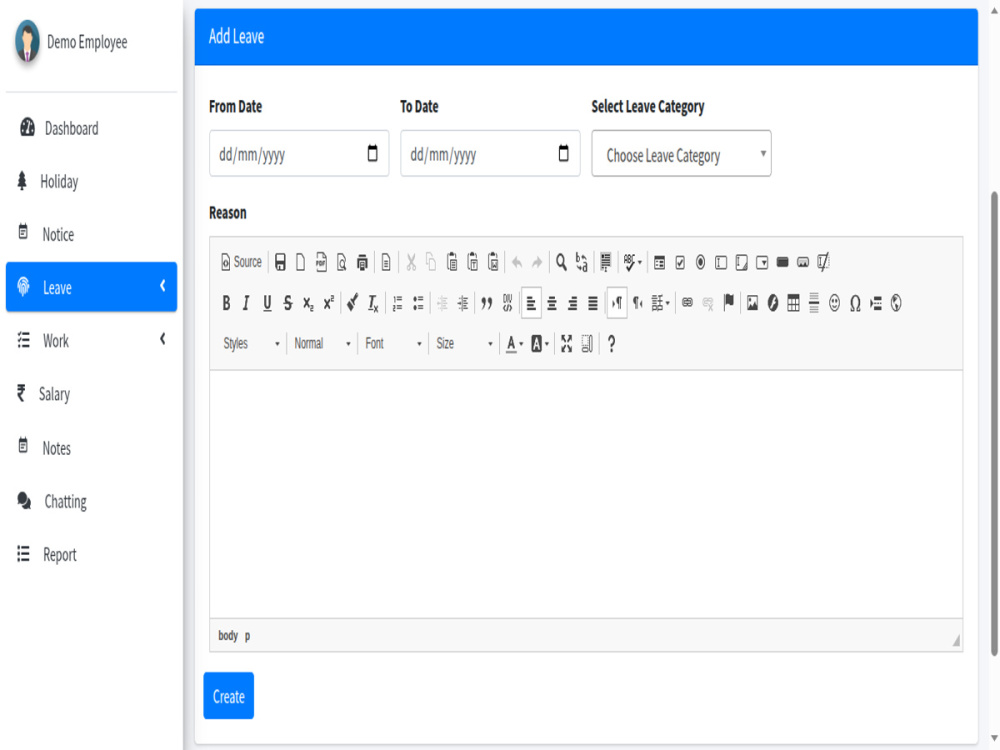Click the About CKEditor question mark
The width and height of the screenshot is (1000, 750).
click(611, 344)
